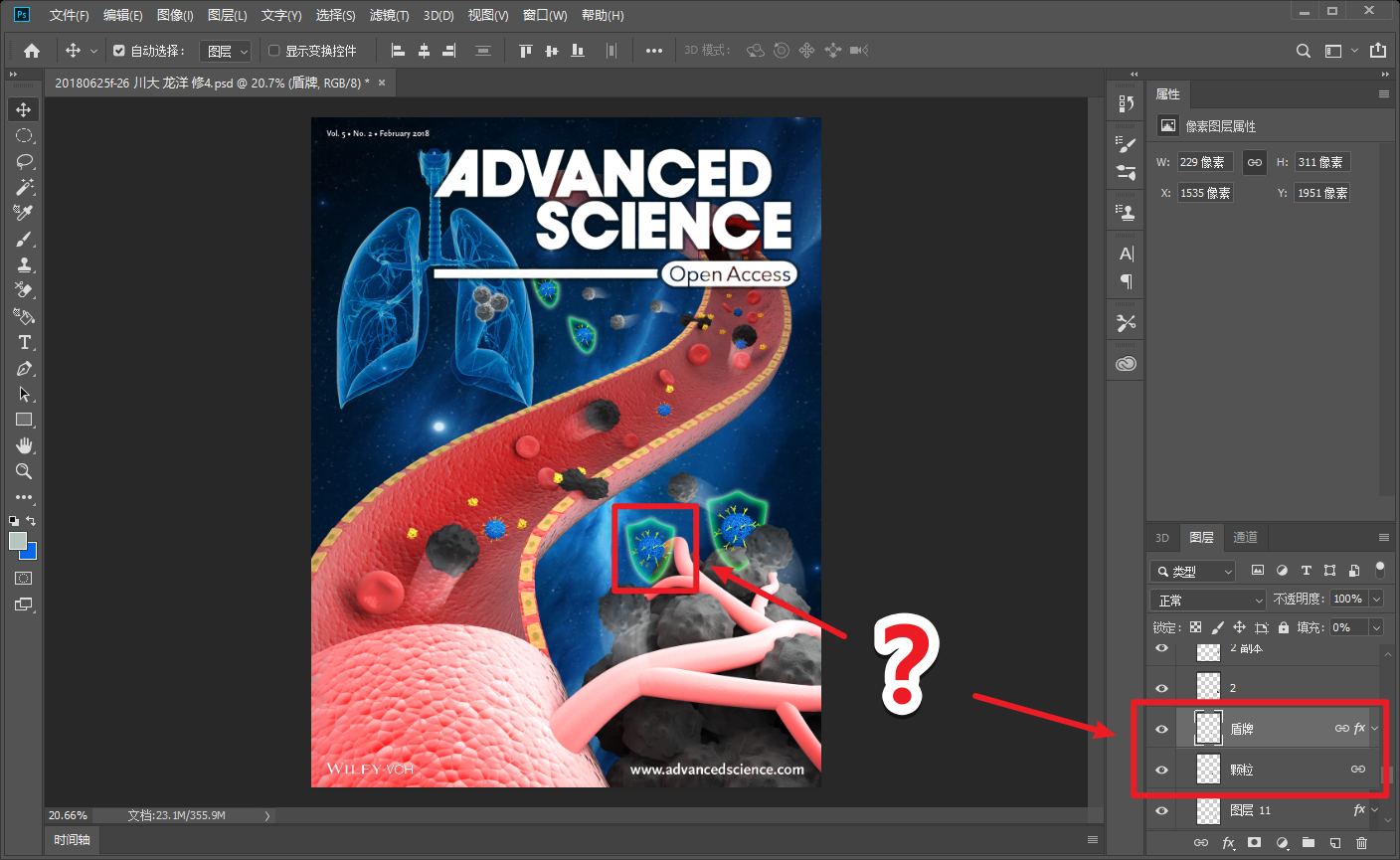Open the 图层 auto-select dropdown
This screenshot has height=860, width=1400.
click(226, 51)
